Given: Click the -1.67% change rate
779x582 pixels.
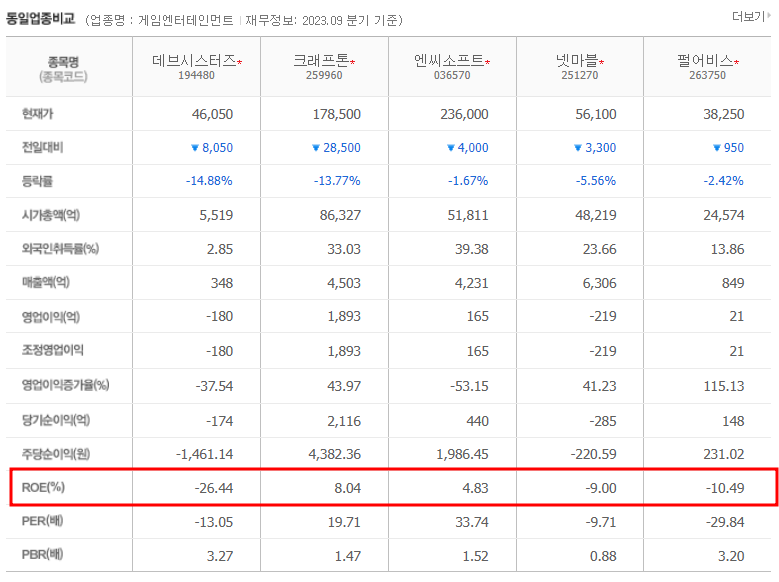Looking at the screenshot, I should click(468, 181).
